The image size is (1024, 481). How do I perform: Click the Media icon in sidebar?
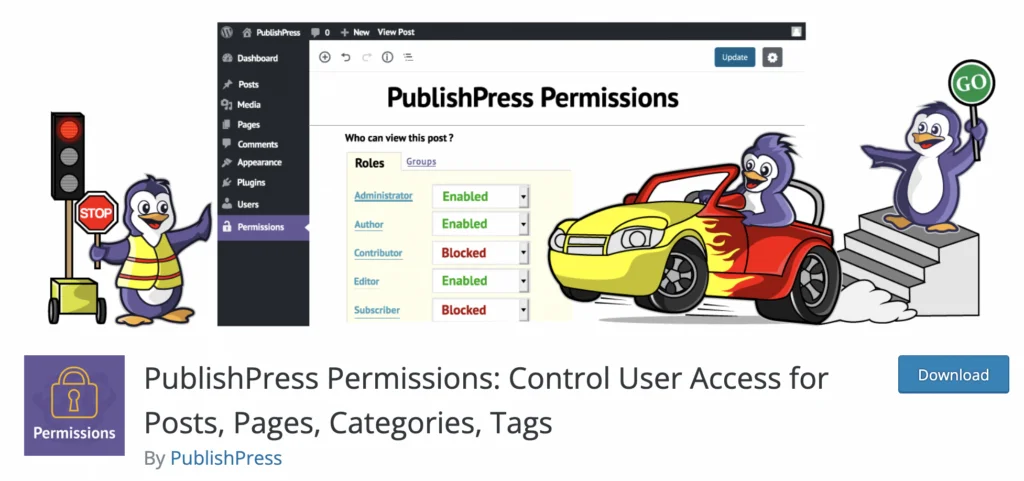coord(227,104)
